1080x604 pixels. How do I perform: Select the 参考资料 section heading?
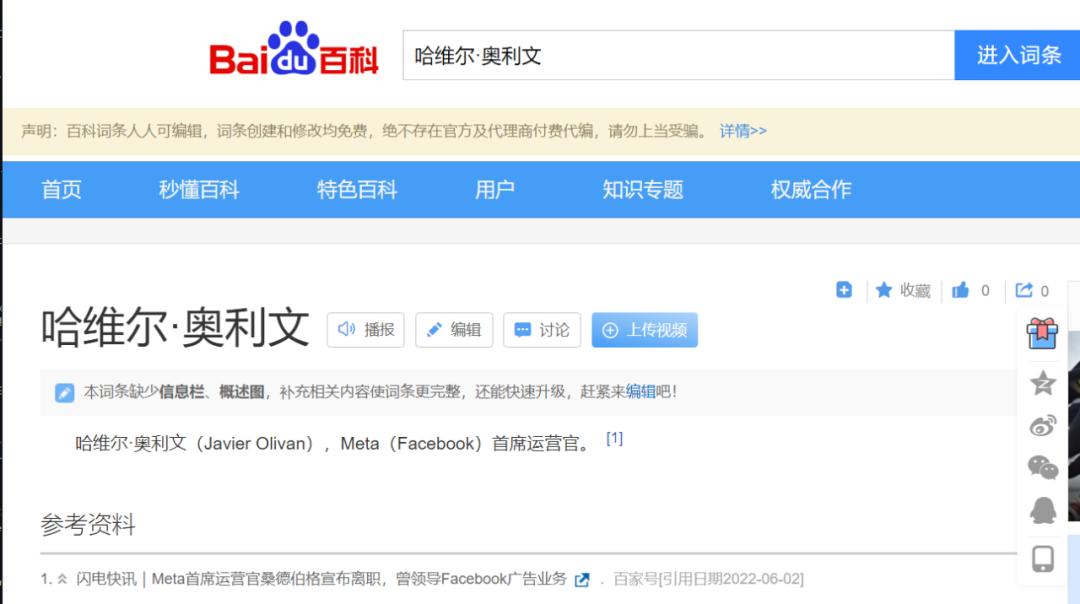(x=88, y=525)
